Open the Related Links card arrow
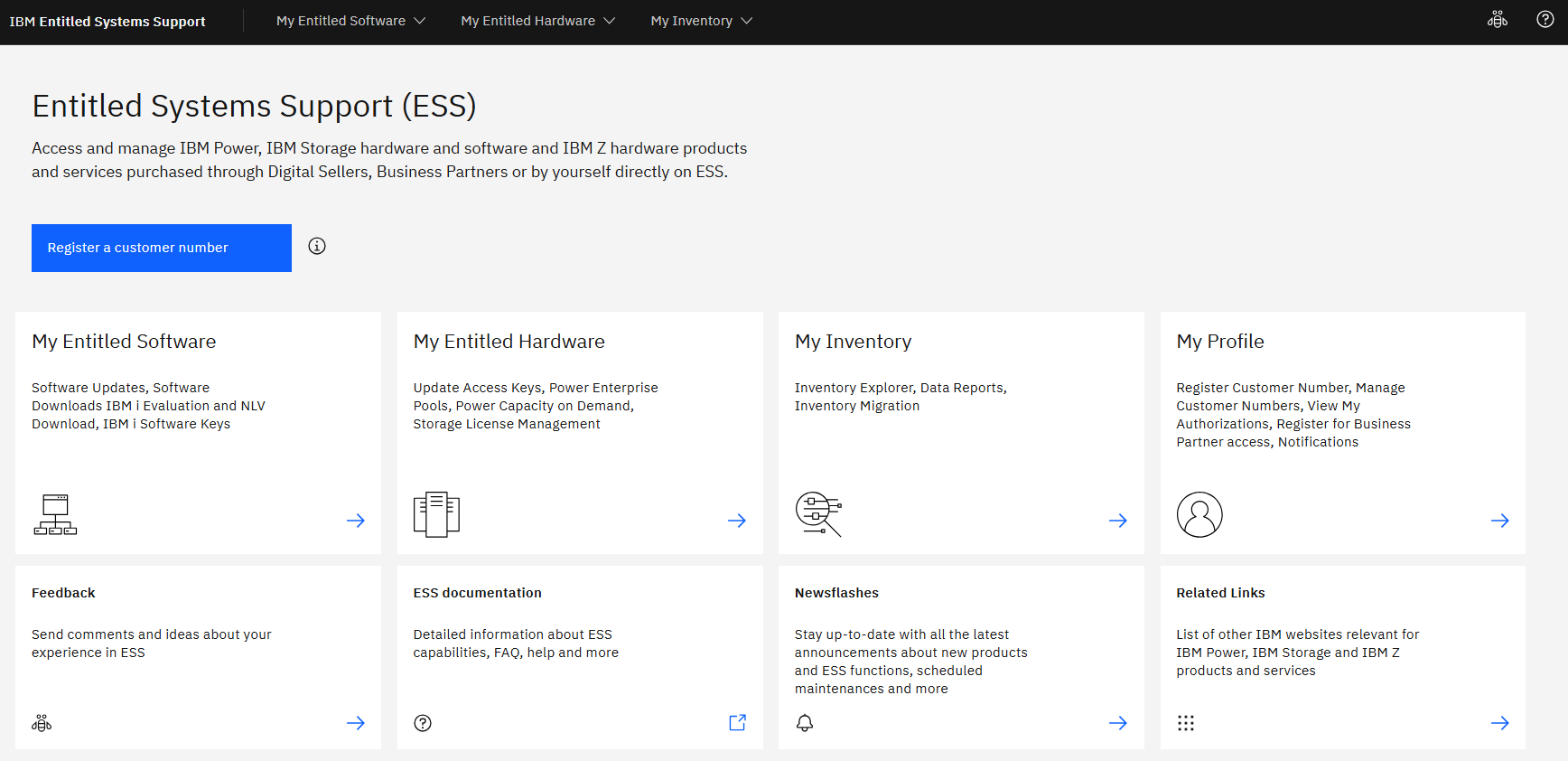The width and height of the screenshot is (1568, 761). click(x=1500, y=723)
